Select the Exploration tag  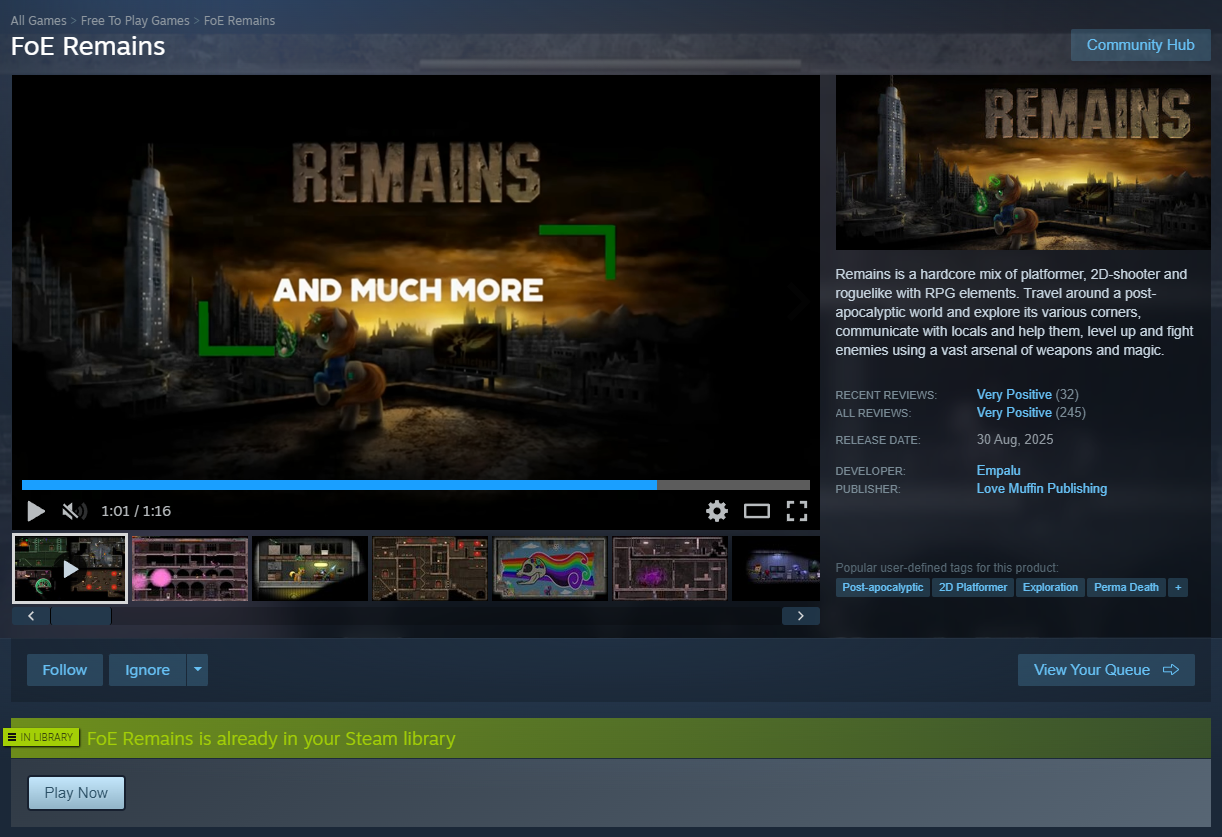pos(1051,588)
